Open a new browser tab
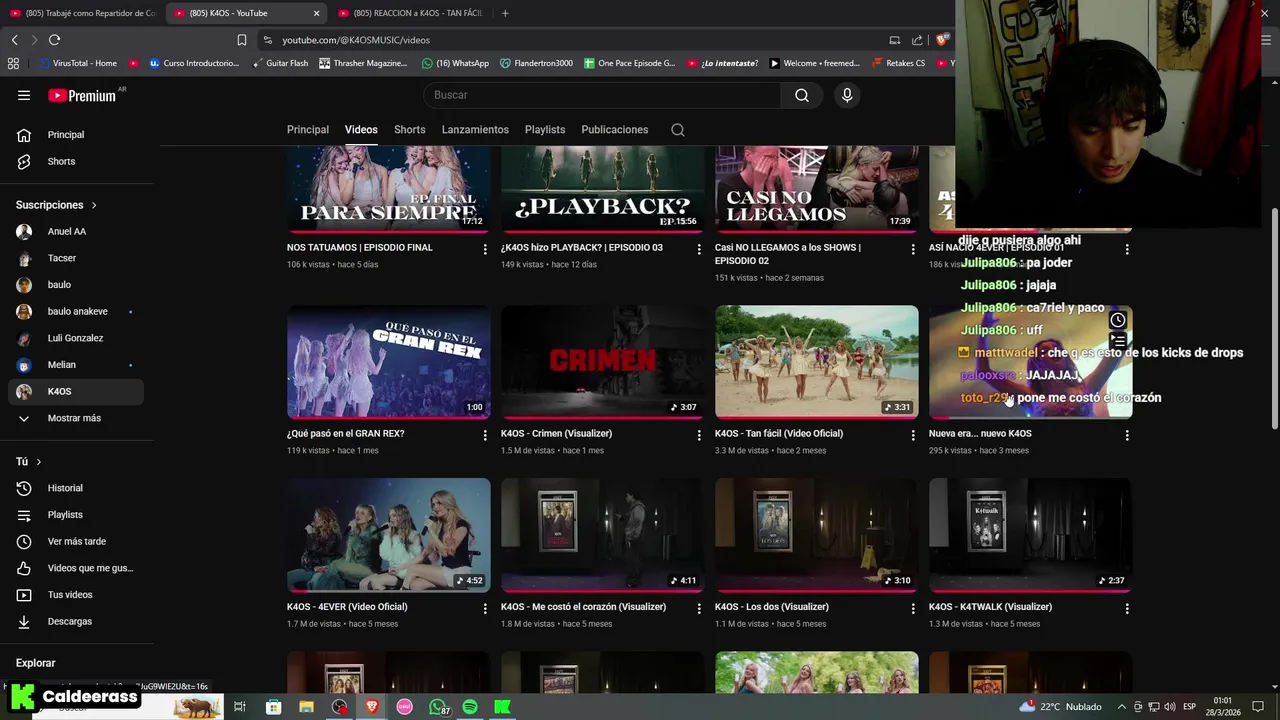Screen dimensions: 1280x720 505,13
